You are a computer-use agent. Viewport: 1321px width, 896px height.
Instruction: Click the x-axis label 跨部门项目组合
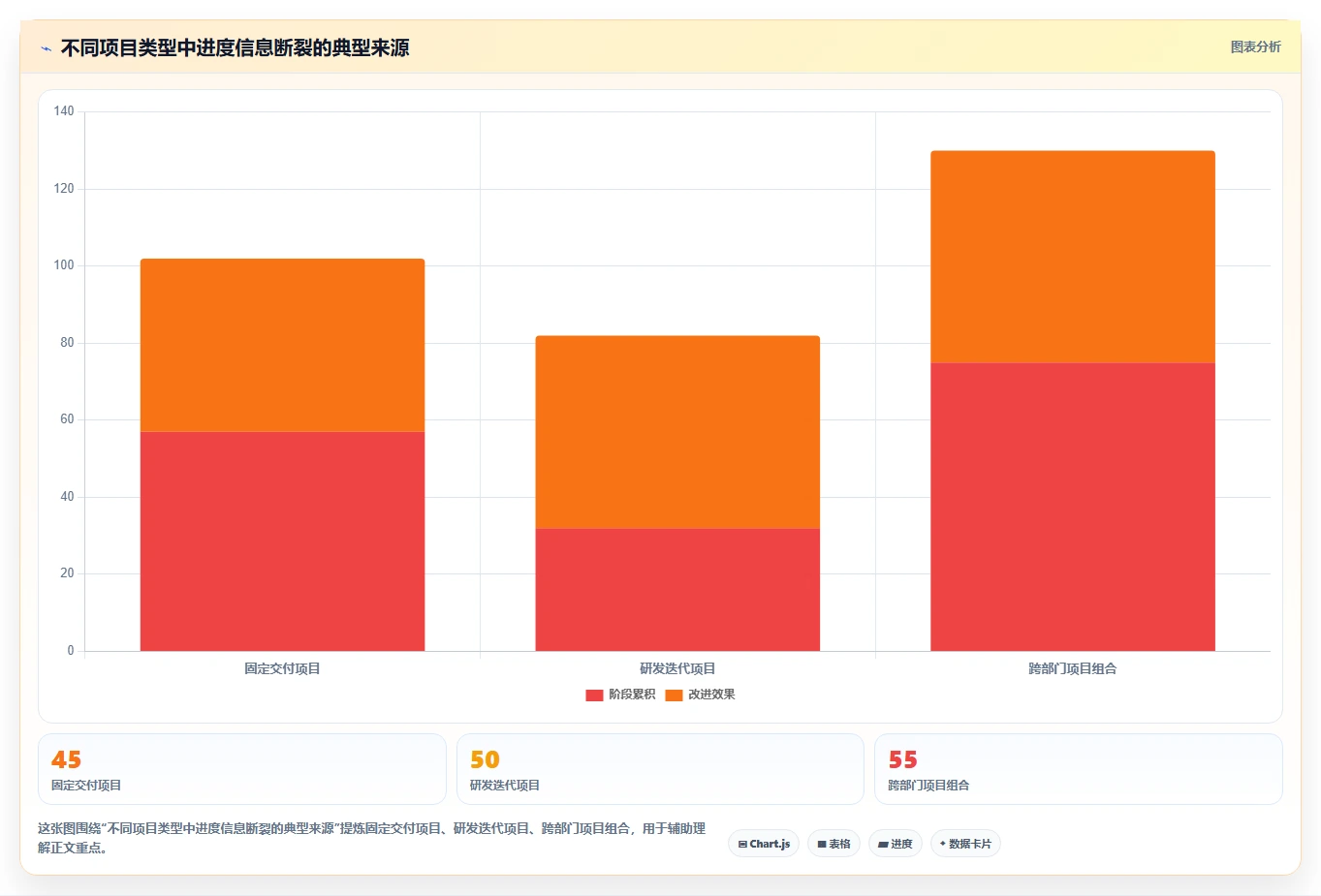(1073, 668)
